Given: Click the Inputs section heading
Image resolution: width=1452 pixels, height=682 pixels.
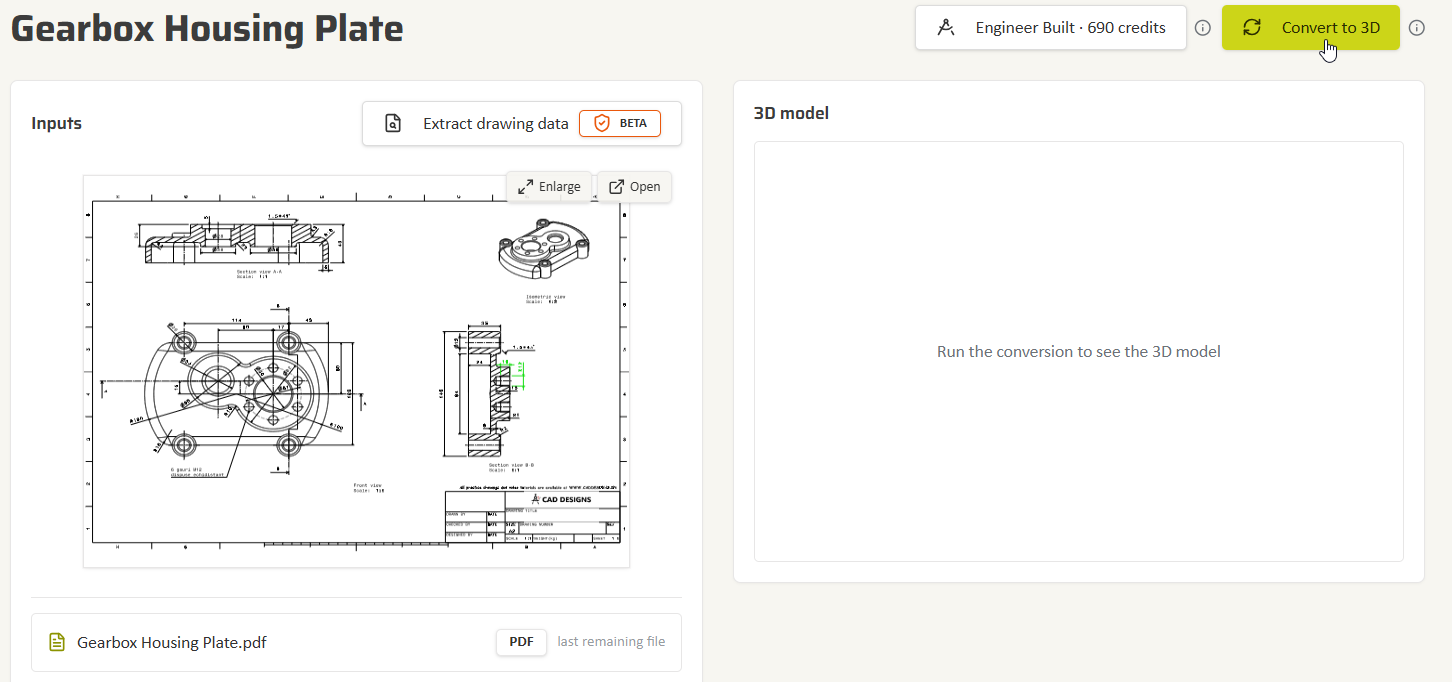Looking at the screenshot, I should point(57,123).
